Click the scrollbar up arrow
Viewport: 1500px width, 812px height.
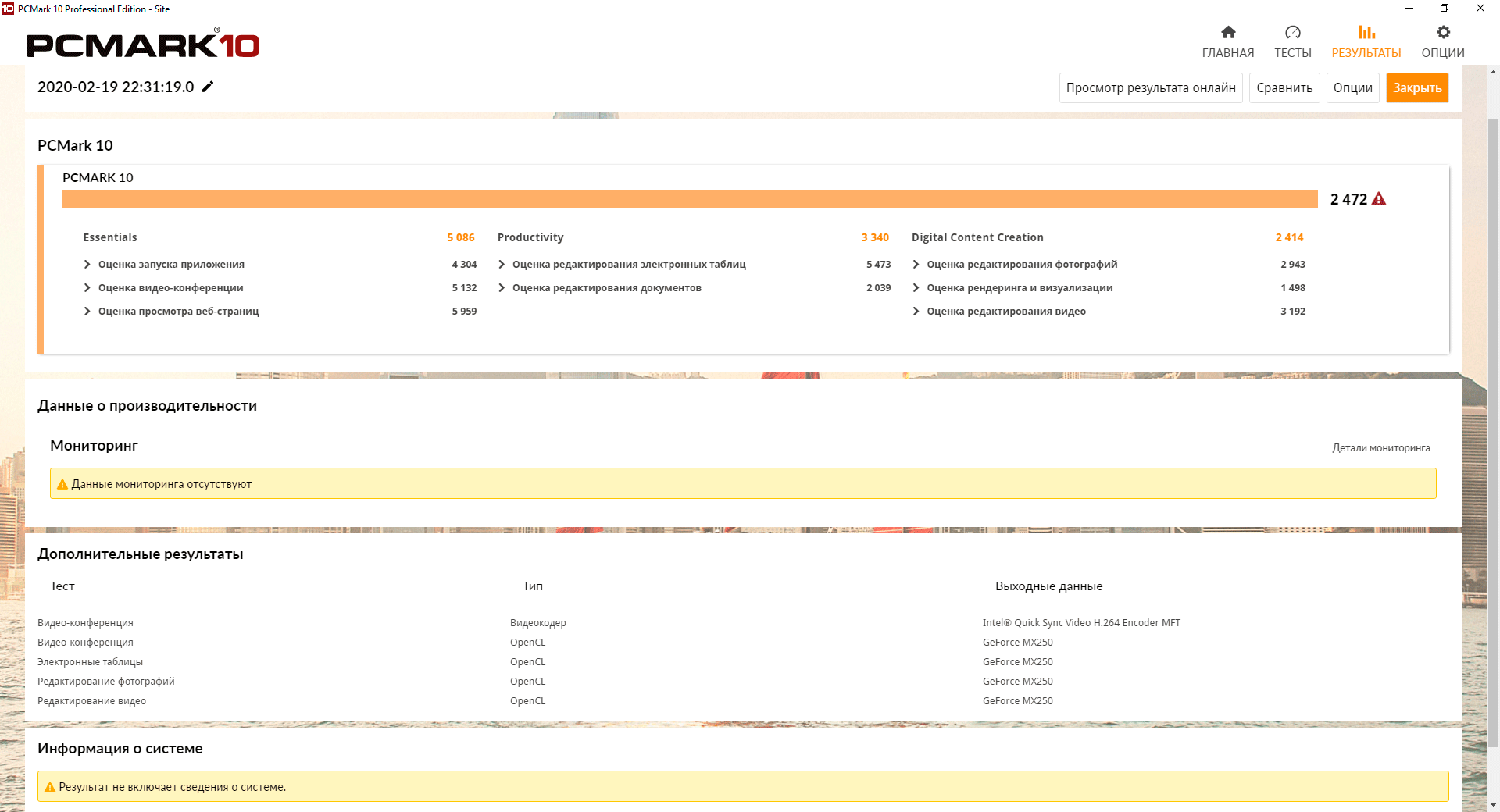(x=1493, y=72)
